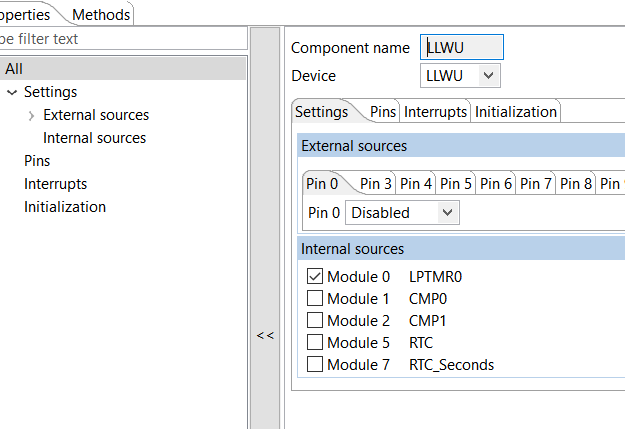The height and width of the screenshot is (429, 625).
Task: Select the Pin 7 tab
Action: pos(536,184)
